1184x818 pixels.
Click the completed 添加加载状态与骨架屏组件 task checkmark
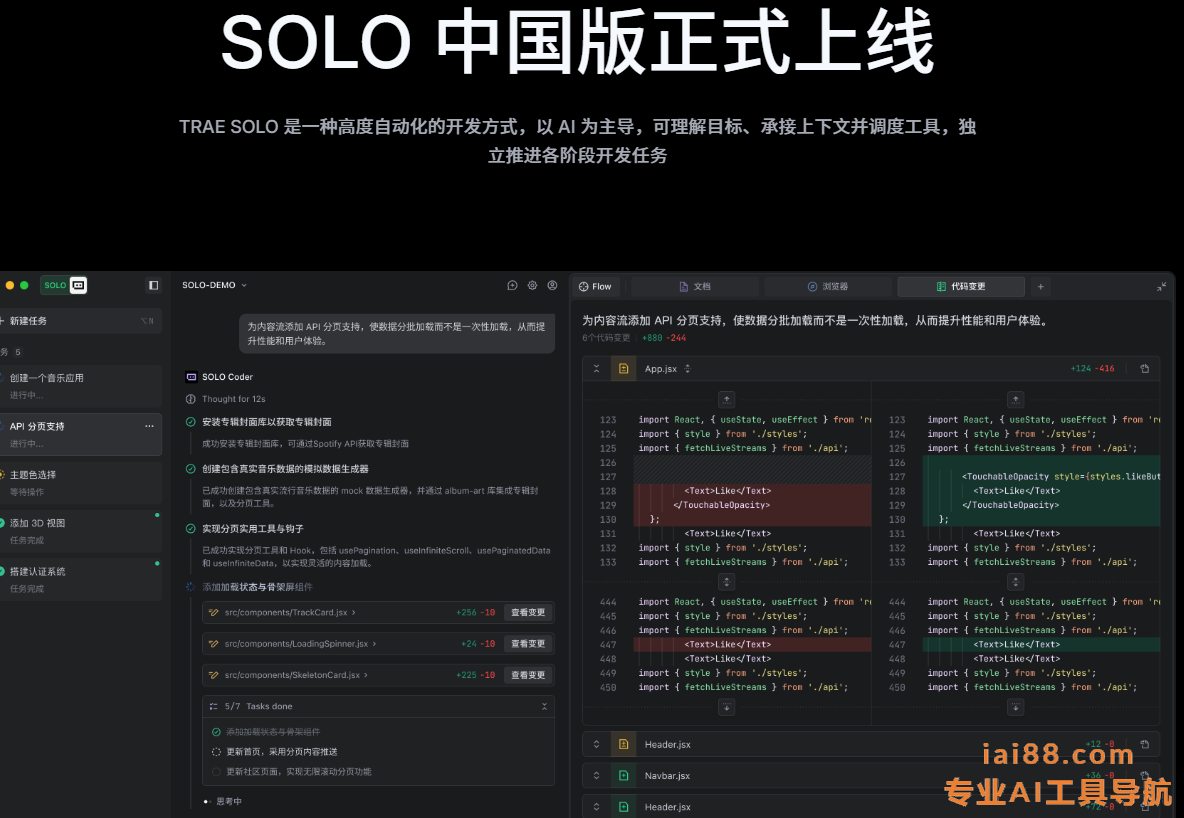(x=216, y=732)
